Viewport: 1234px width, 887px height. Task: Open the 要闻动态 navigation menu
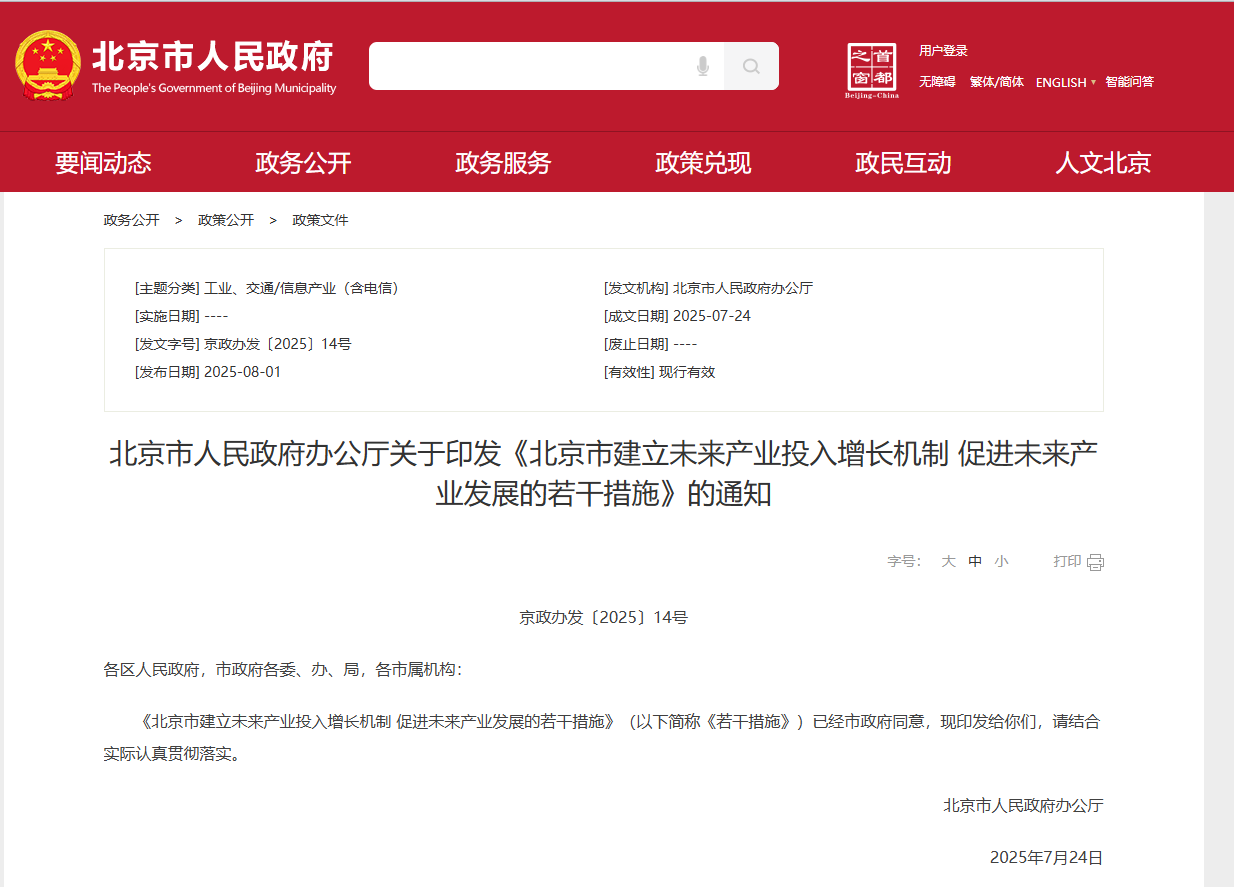[x=103, y=163]
